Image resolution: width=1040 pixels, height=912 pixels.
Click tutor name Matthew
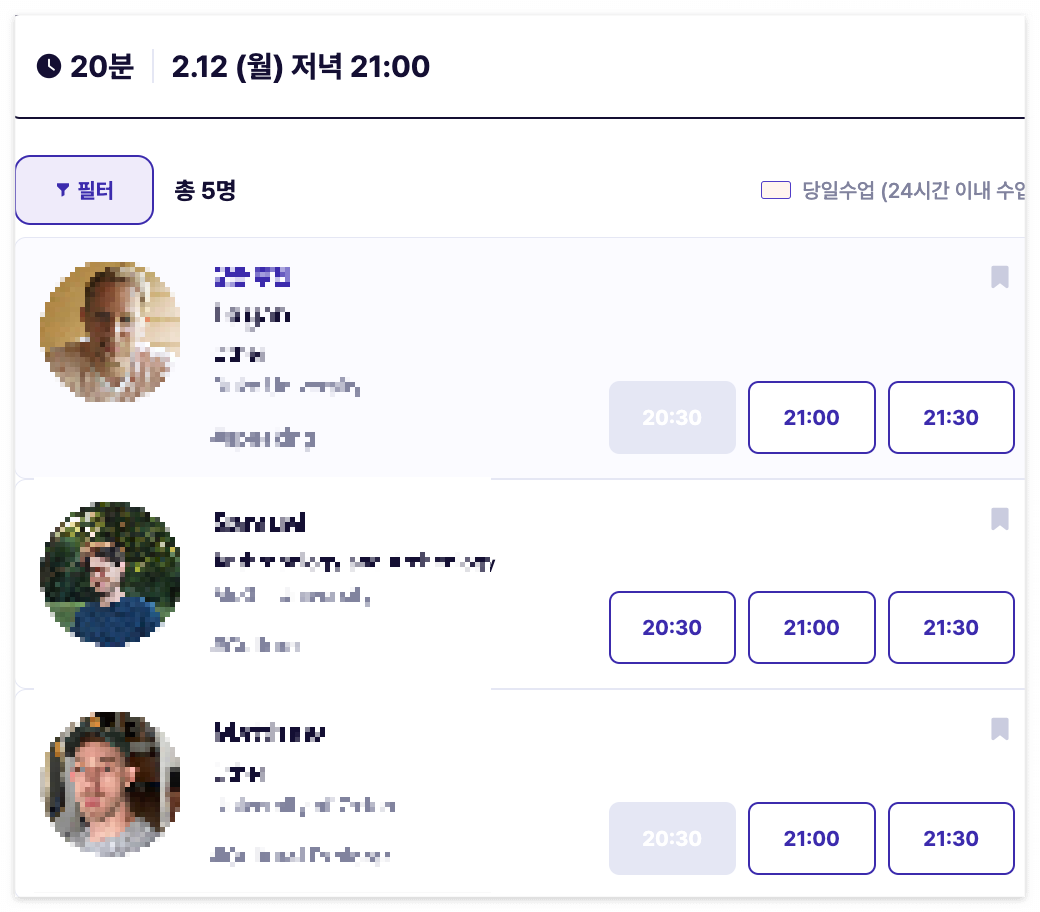pyautogui.click(x=267, y=733)
